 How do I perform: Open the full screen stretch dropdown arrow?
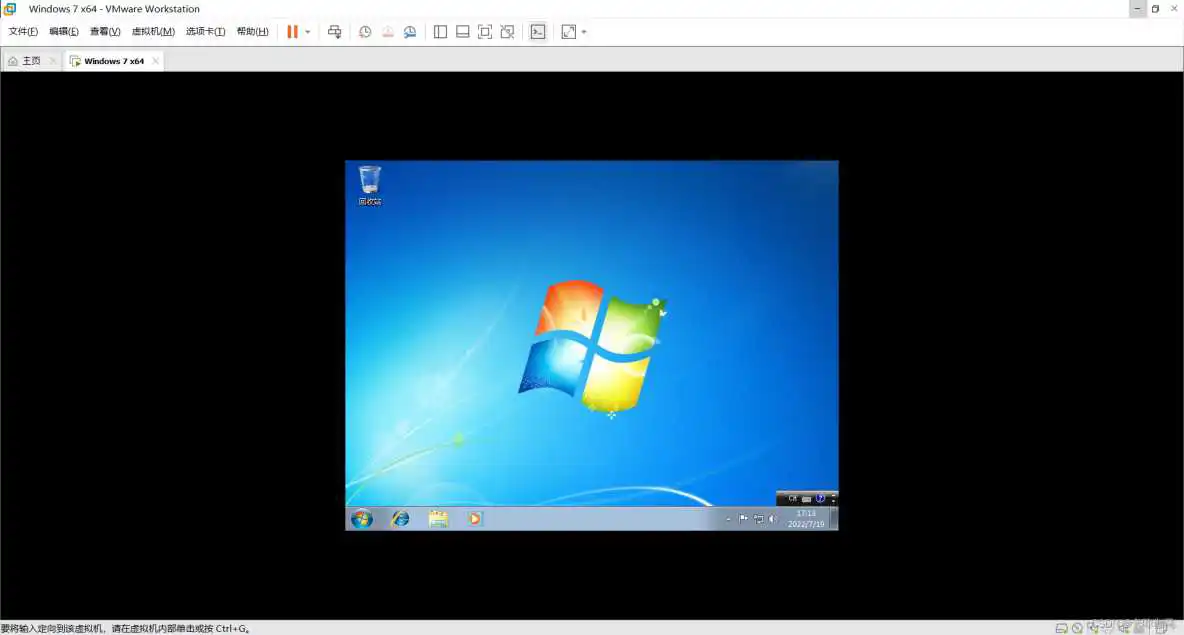click(585, 31)
